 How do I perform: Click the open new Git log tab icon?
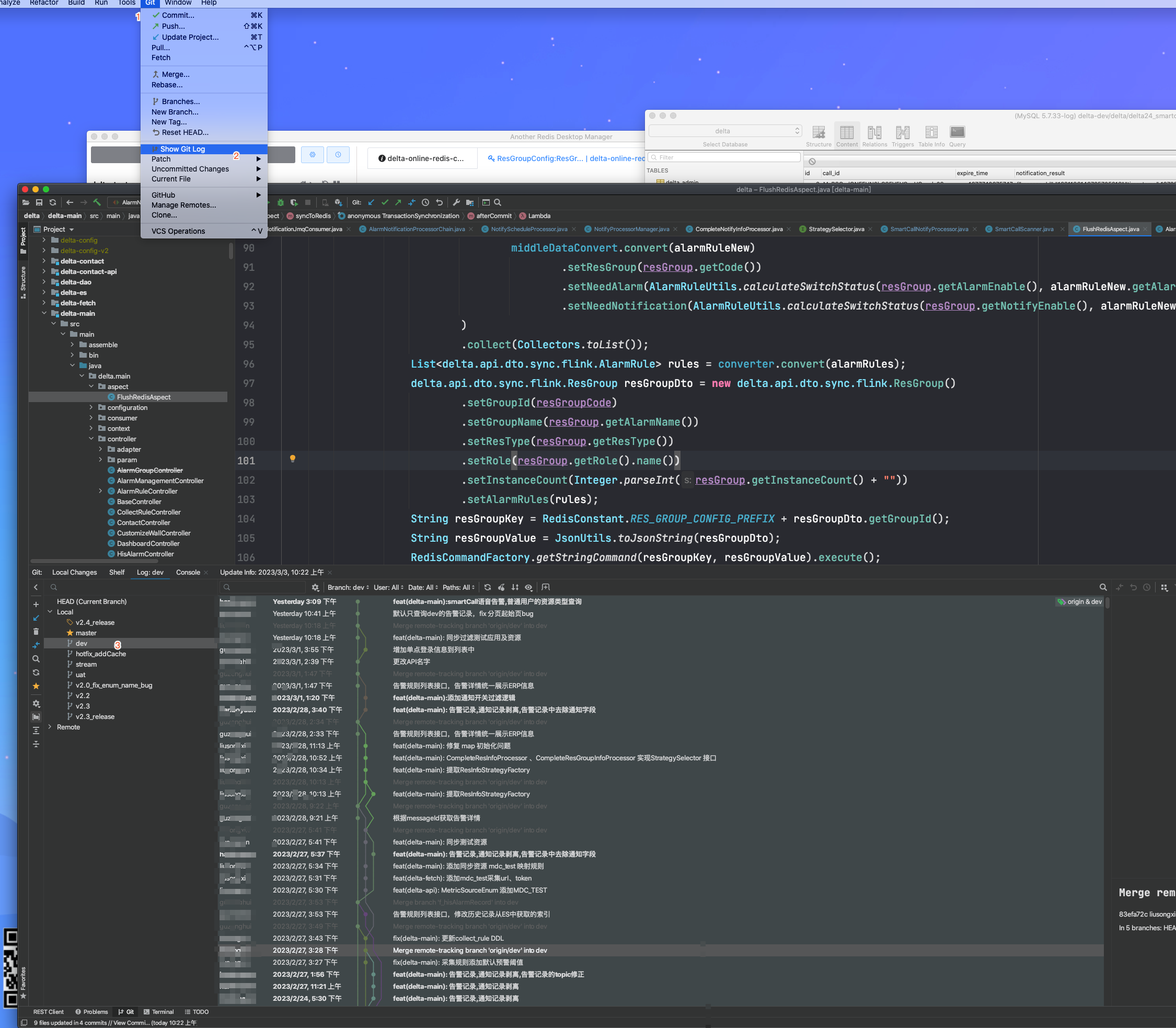click(546, 587)
